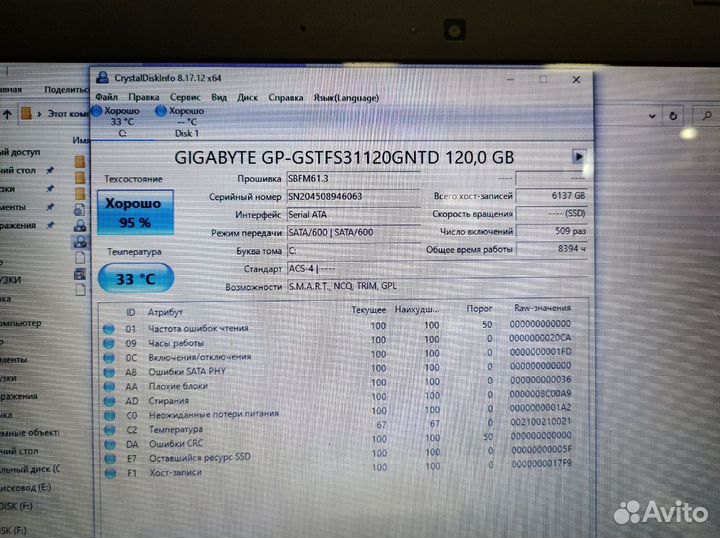Click the status circle for Температура attribute C2

pyautogui.click(x=109, y=429)
